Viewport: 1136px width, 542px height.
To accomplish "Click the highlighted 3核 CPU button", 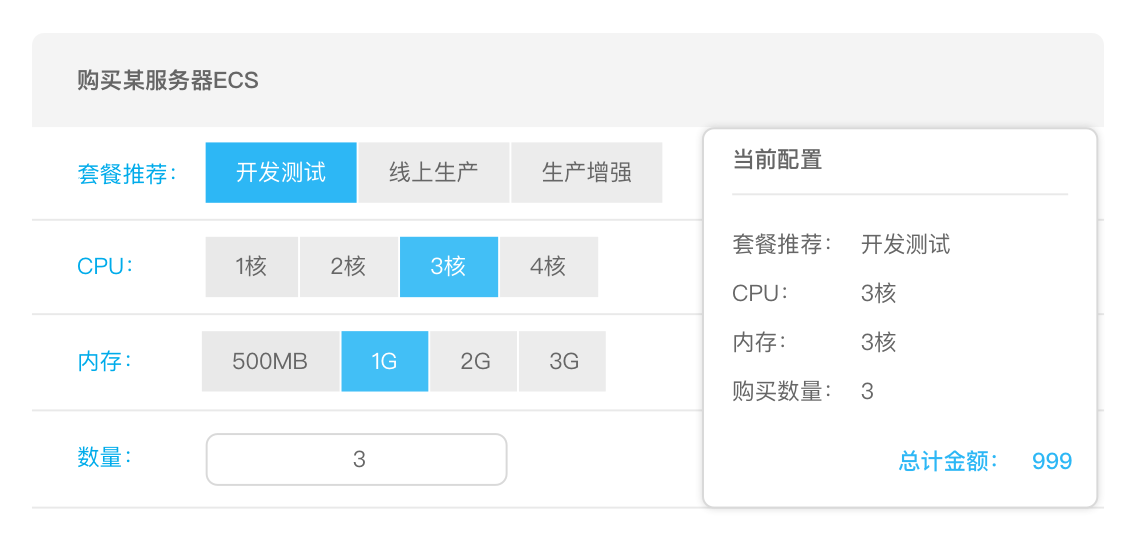I will pyautogui.click(x=448, y=267).
